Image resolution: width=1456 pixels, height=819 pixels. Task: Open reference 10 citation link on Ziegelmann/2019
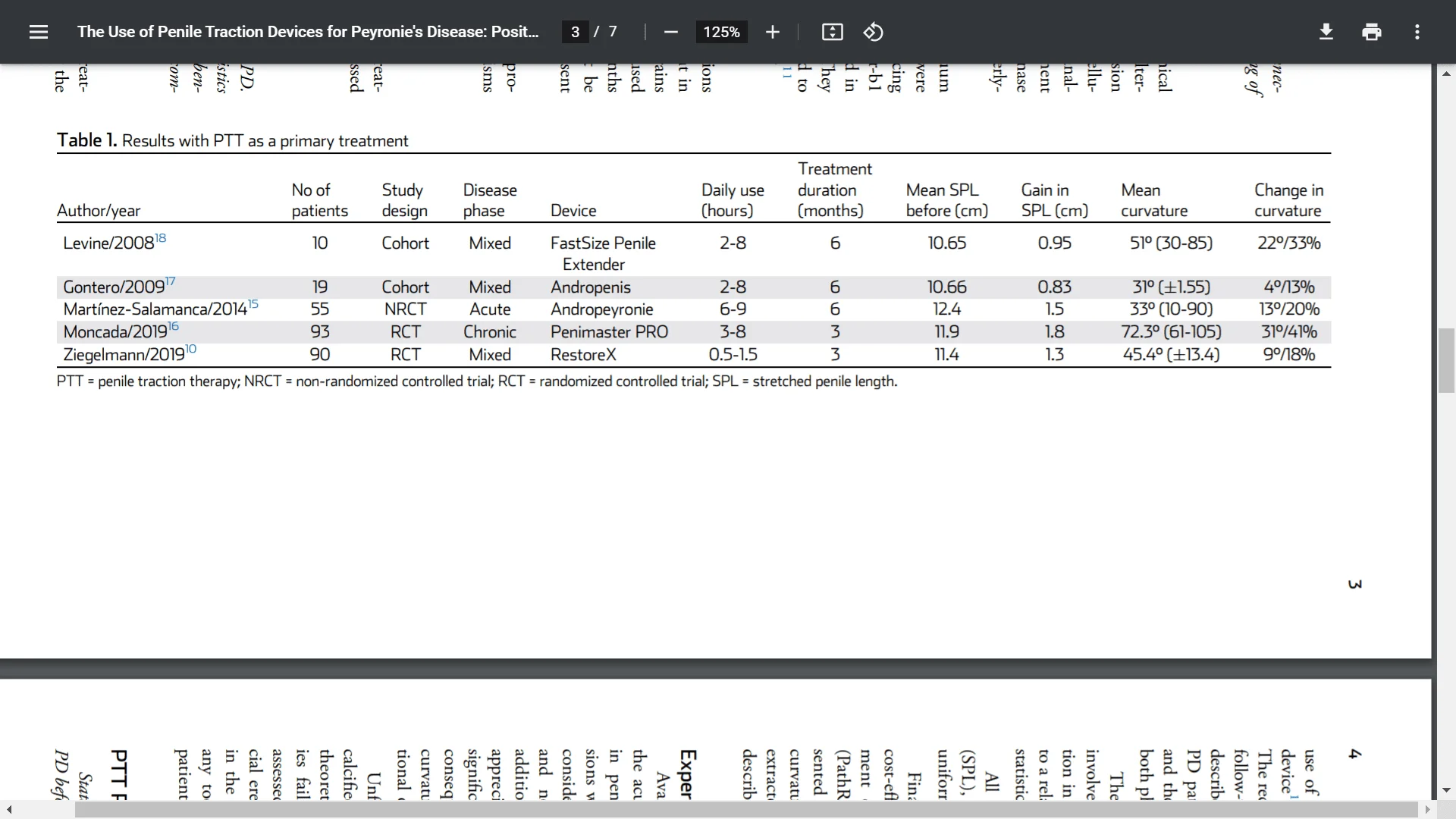[191, 350]
